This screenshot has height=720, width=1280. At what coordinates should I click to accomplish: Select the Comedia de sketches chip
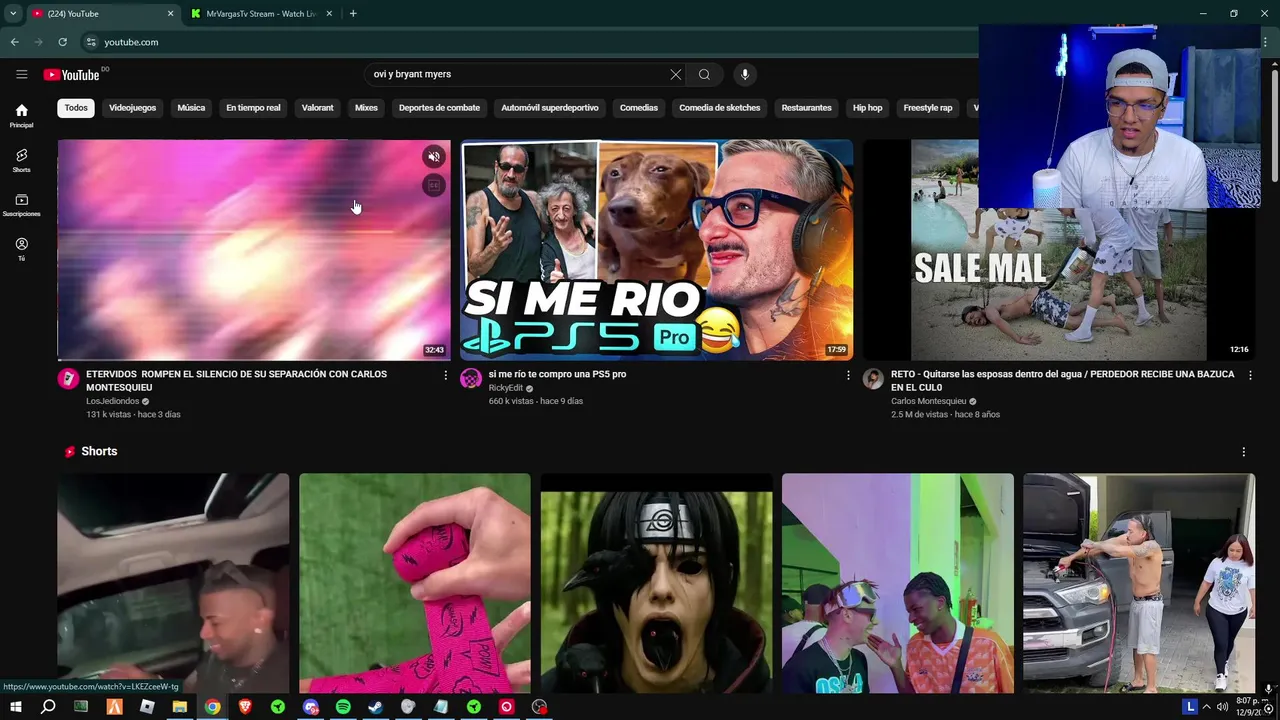720,108
